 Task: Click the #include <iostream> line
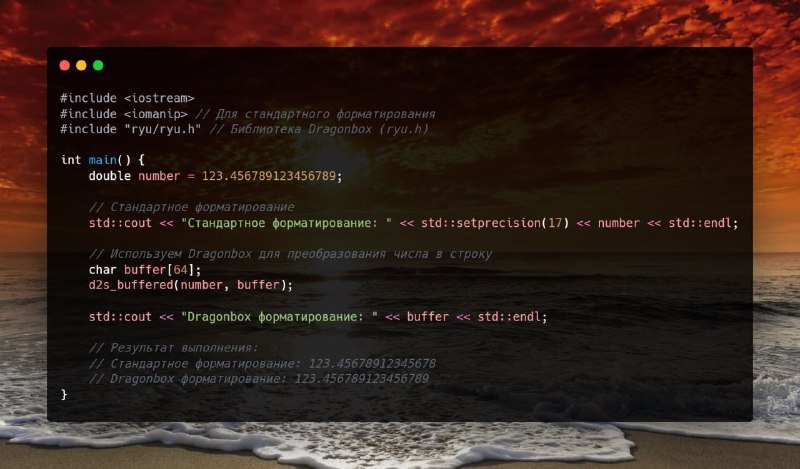pyautogui.click(x=127, y=98)
